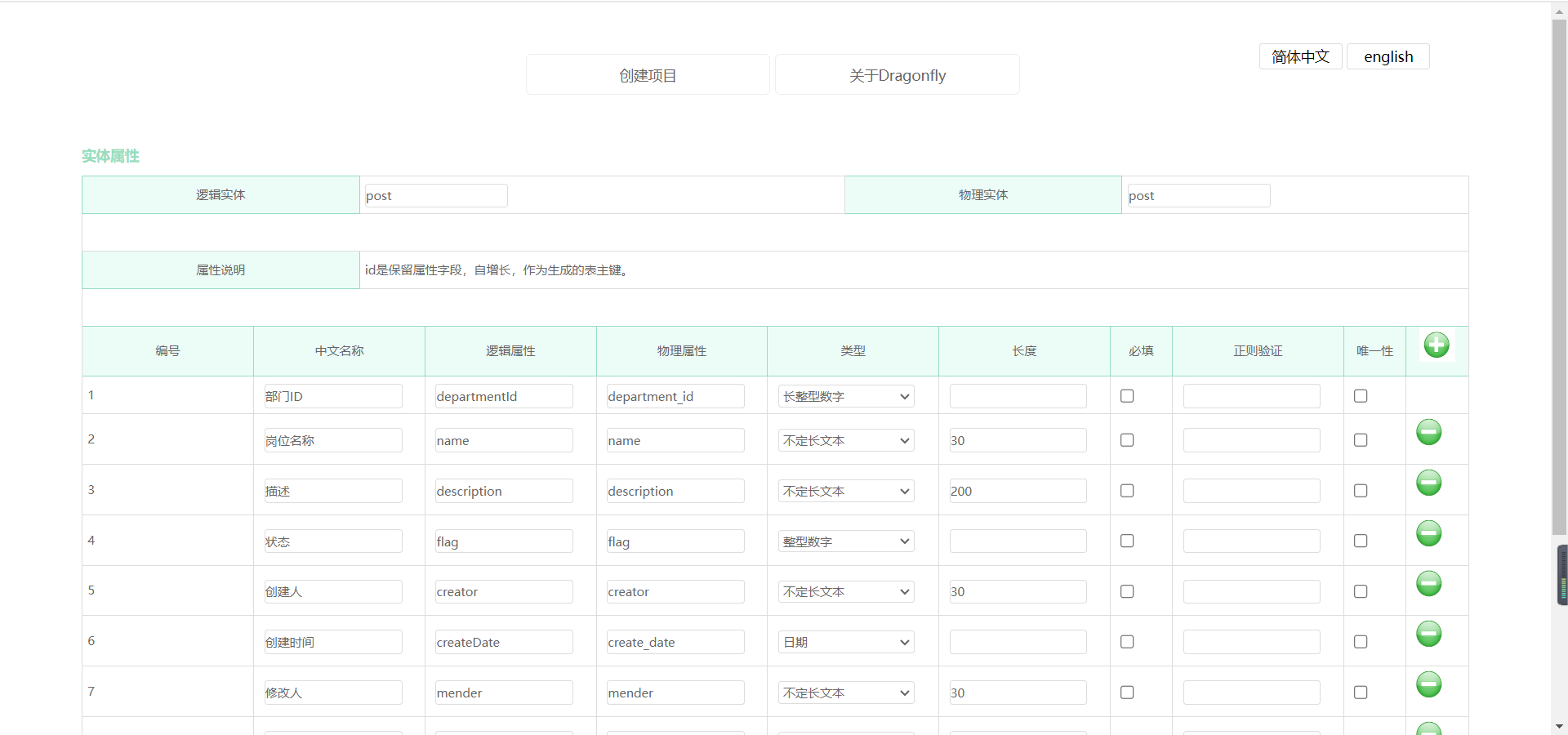Click the 物理属性 column header

(x=682, y=351)
